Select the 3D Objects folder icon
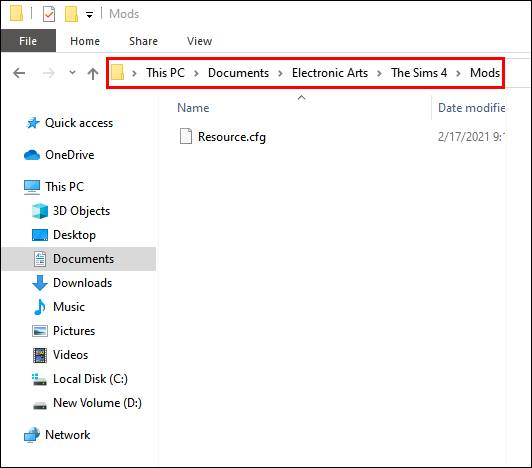 [40, 211]
